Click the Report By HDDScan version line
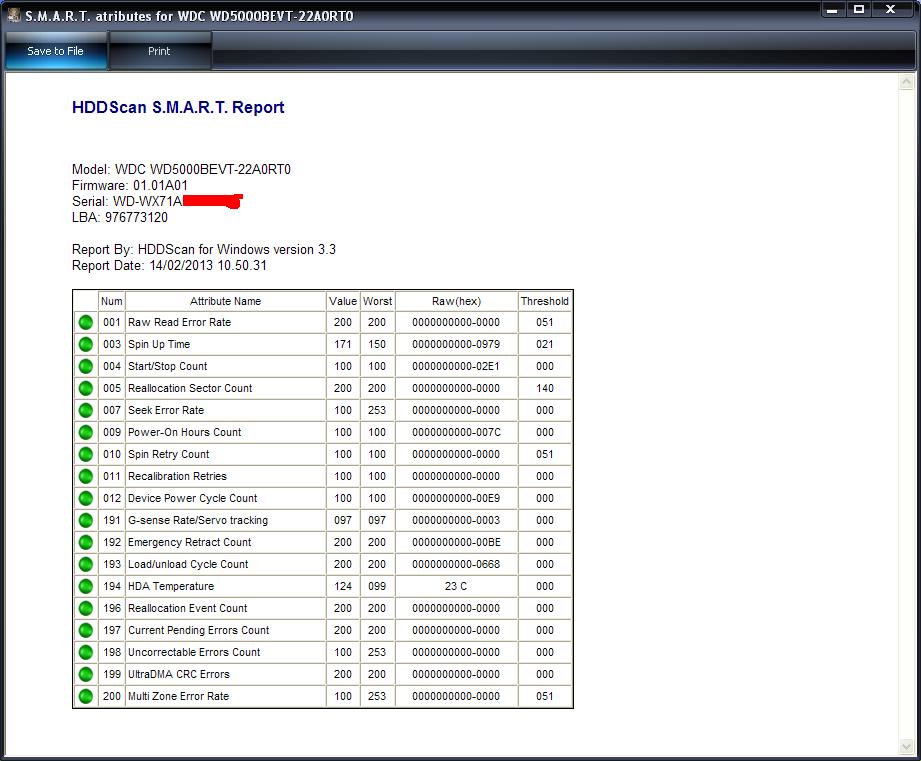921x761 pixels. click(x=204, y=250)
